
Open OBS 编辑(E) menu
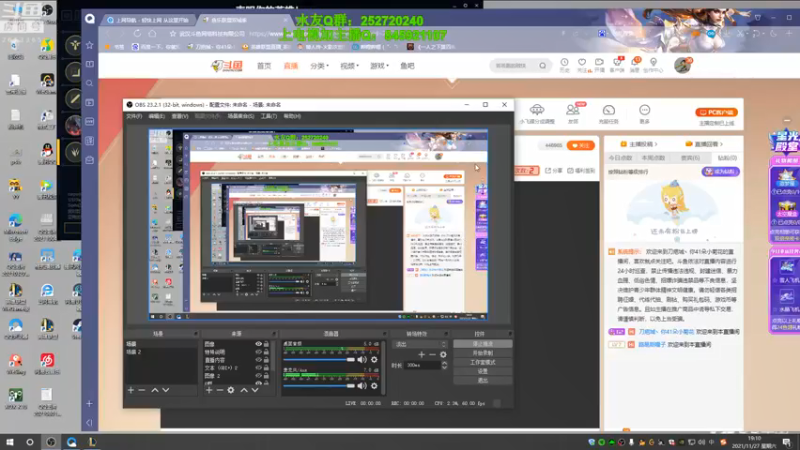pyautogui.click(x=157, y=116)
